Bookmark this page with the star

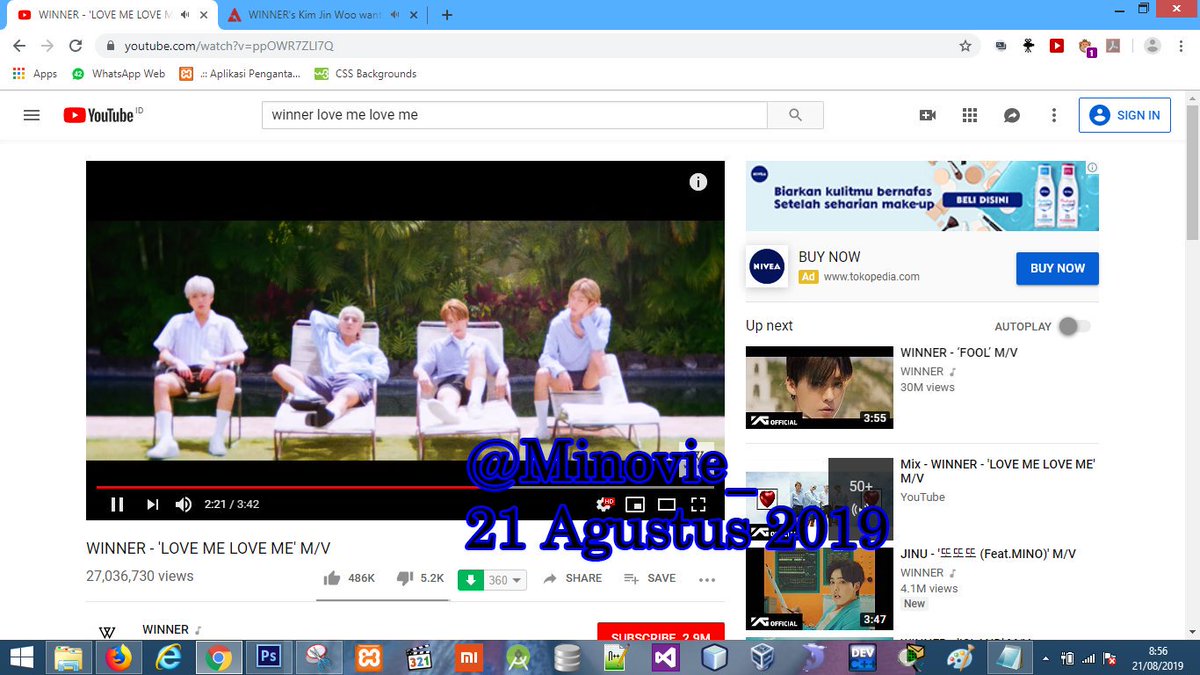coord(965,46)
